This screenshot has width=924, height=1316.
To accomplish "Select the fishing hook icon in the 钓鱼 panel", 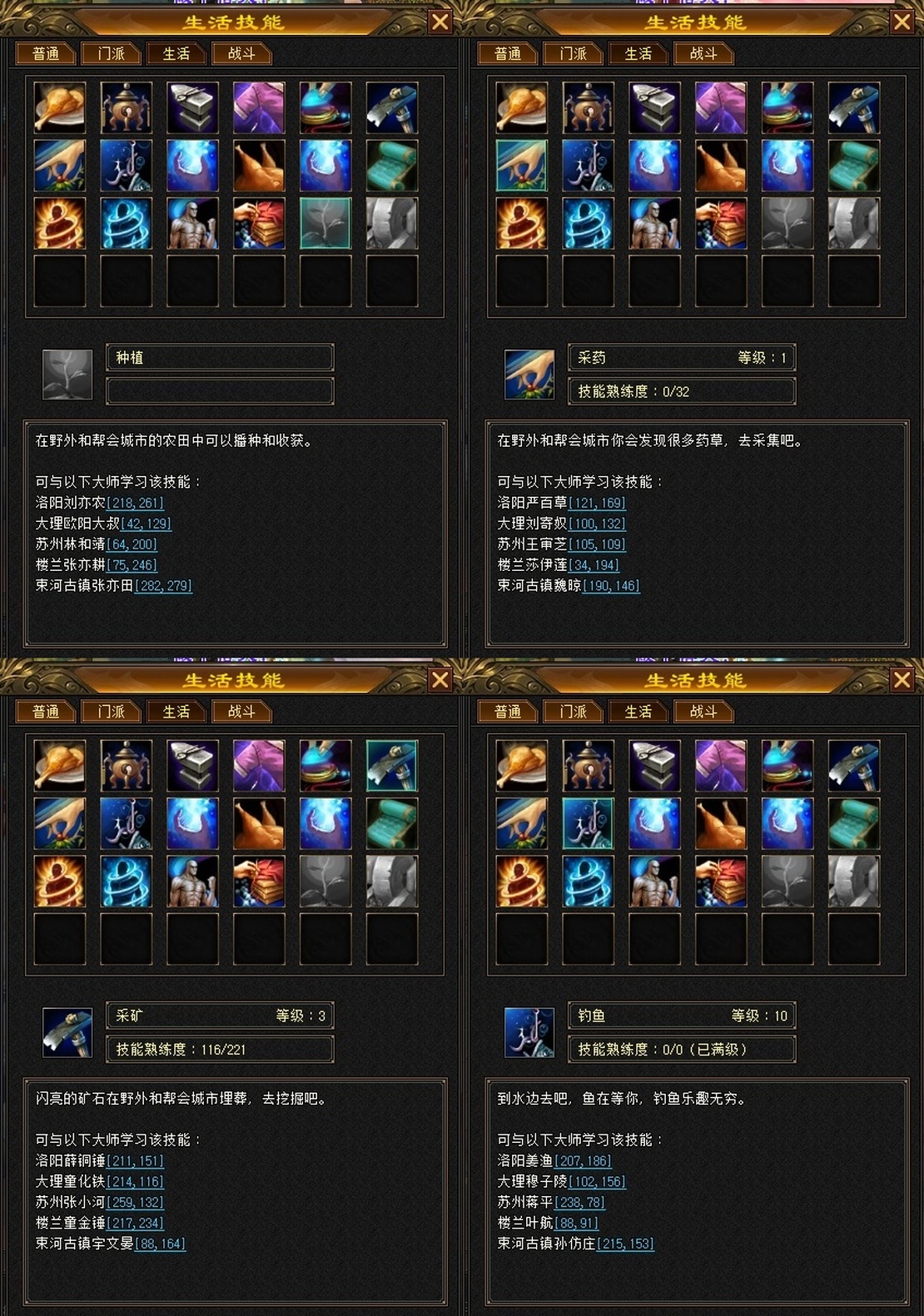I will 588,823.
